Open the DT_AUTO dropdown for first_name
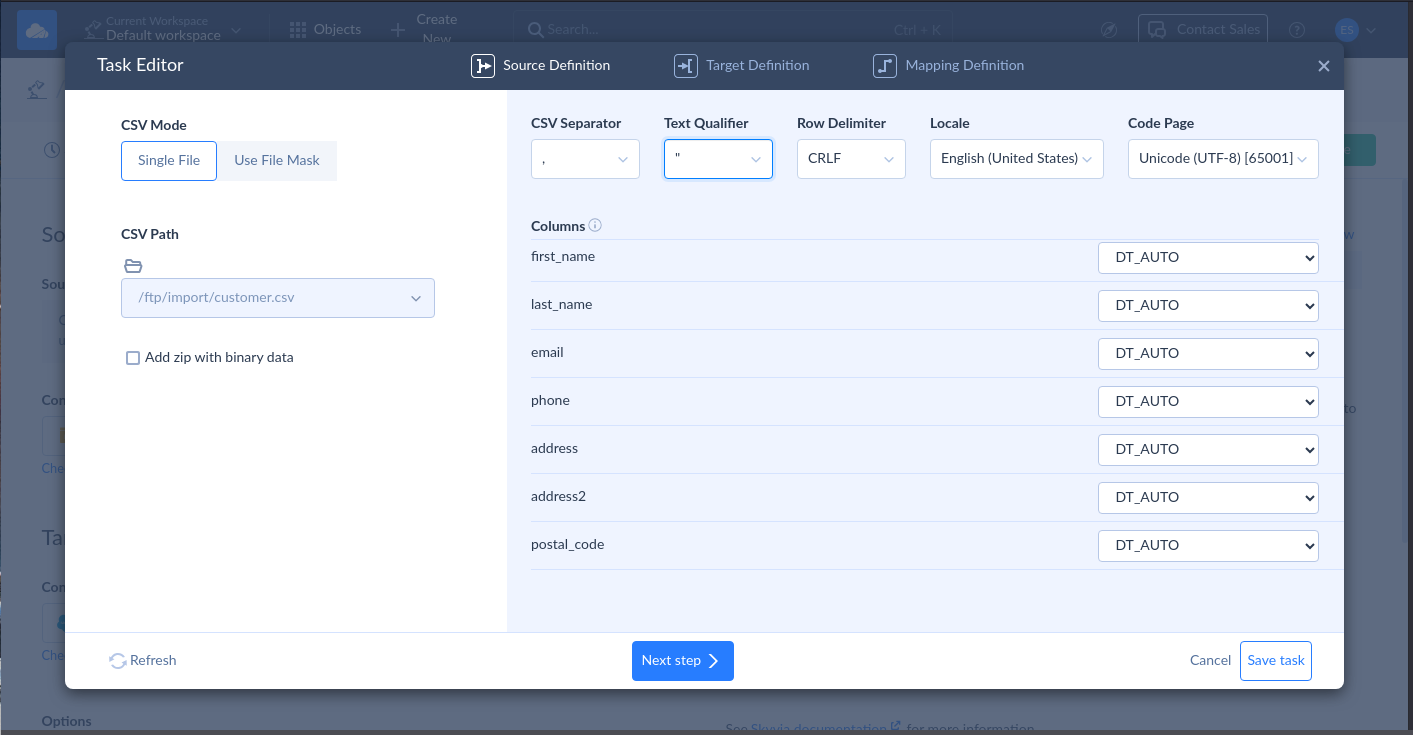This screenshot has height=735, width=1413. click(x=1207, y=257)
